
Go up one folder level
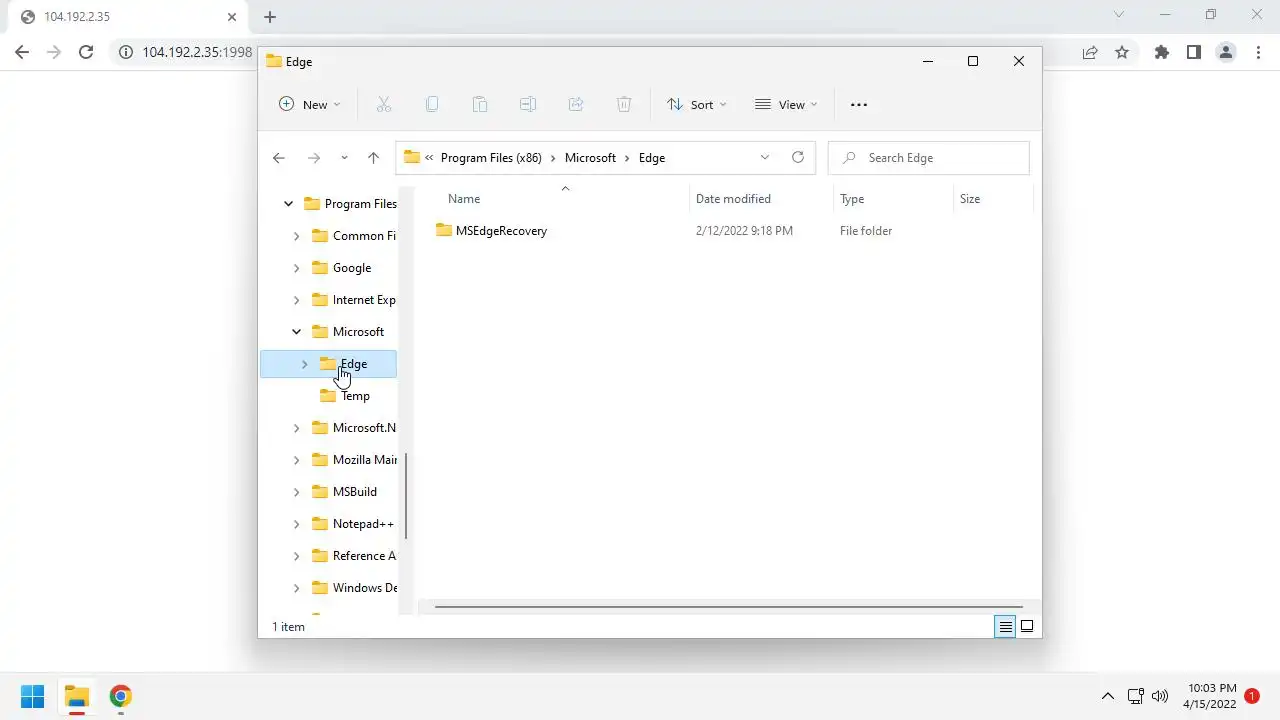point(373,158)
